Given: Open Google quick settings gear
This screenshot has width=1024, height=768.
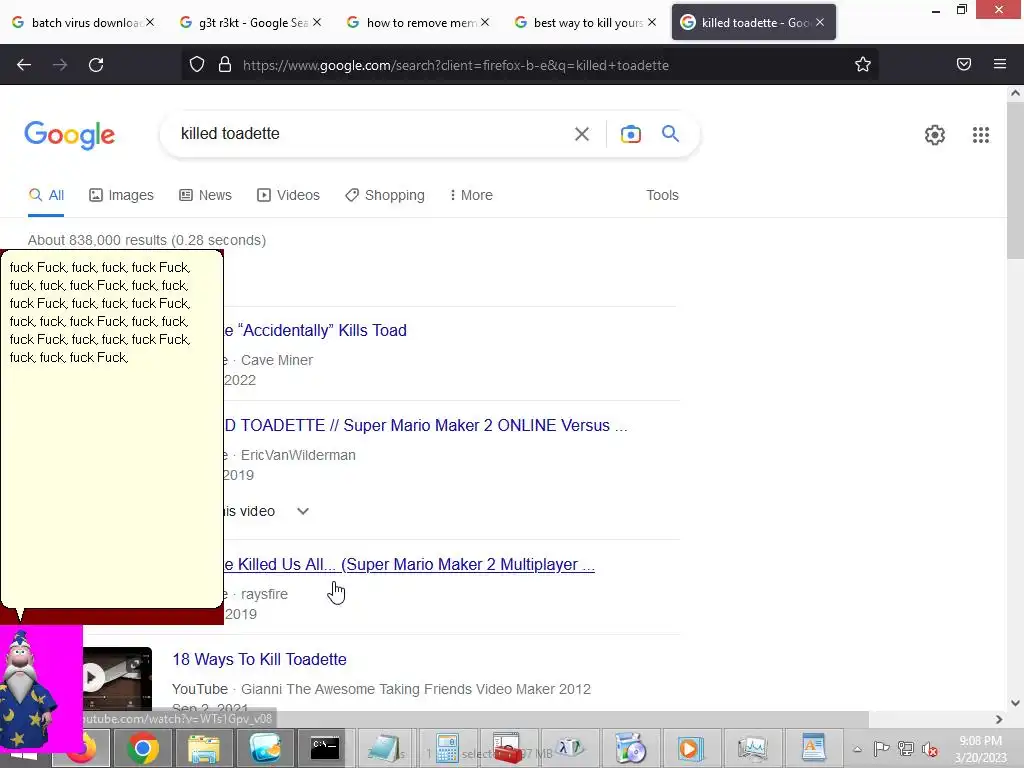Looking at the screenshot, I should 935,135.
